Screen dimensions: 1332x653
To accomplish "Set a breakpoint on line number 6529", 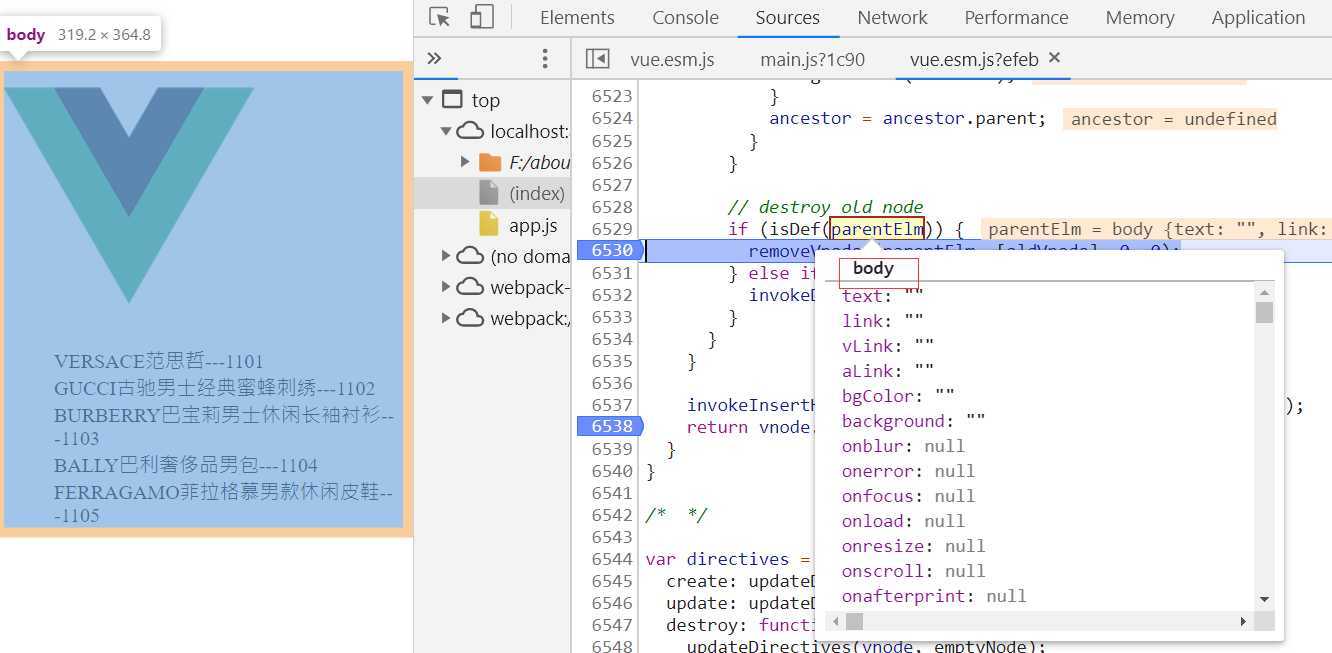I will [612, 229].
